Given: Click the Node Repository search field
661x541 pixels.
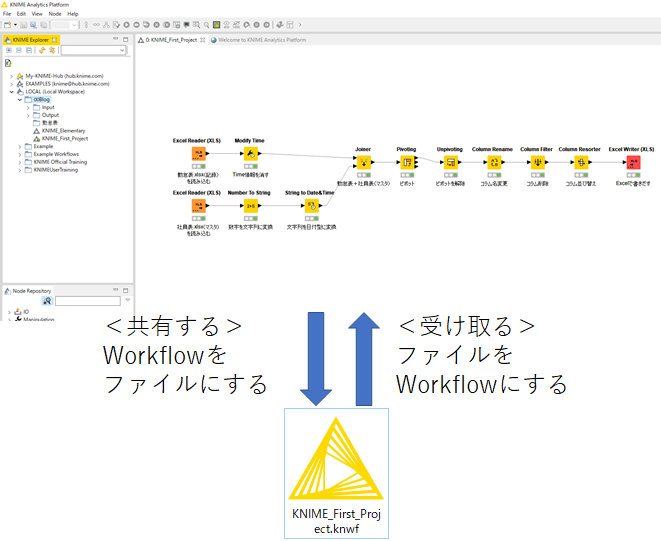Looking at the screenshot, I should (x=88, y=301).
